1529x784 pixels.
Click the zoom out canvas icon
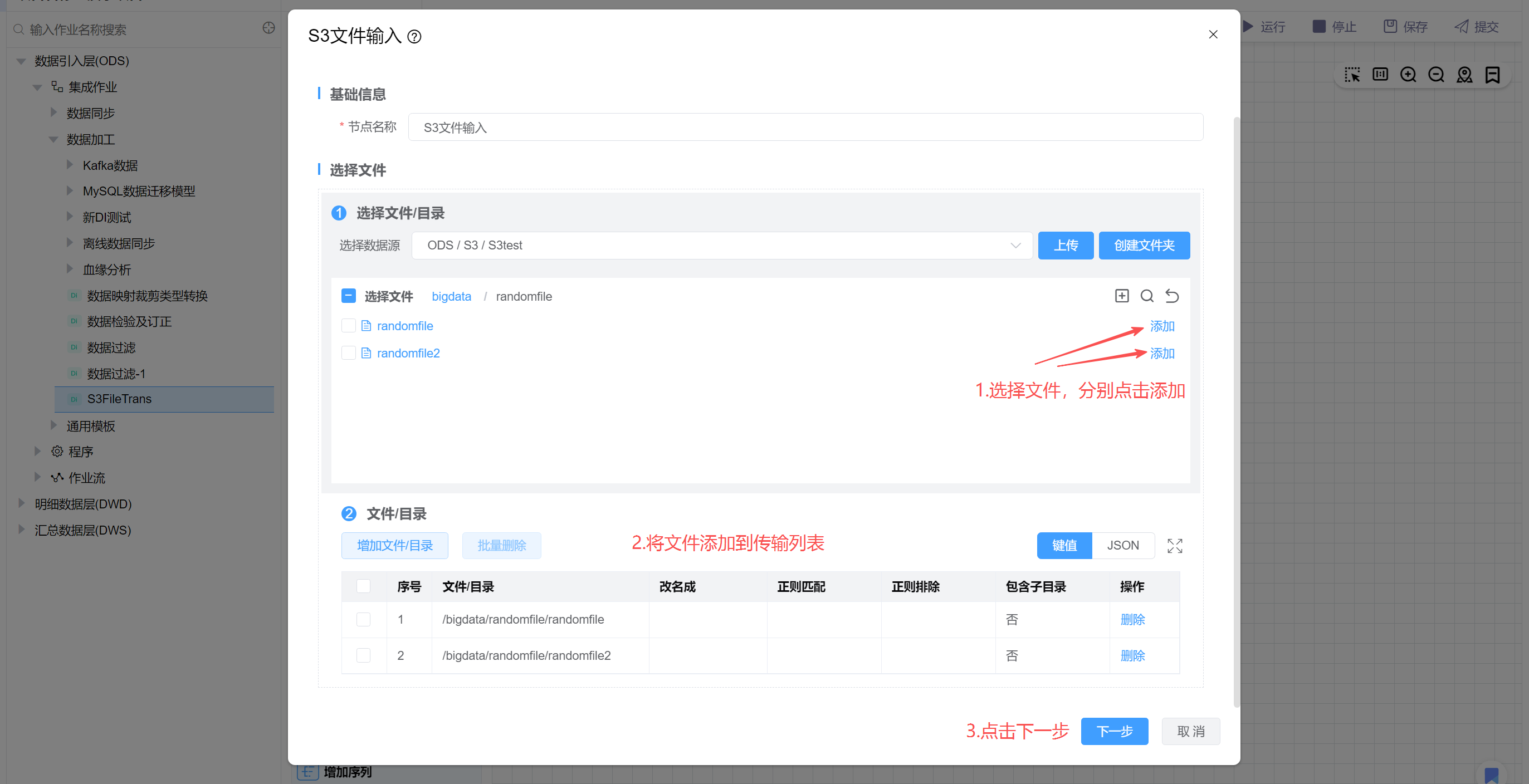tap(1436, 75)
